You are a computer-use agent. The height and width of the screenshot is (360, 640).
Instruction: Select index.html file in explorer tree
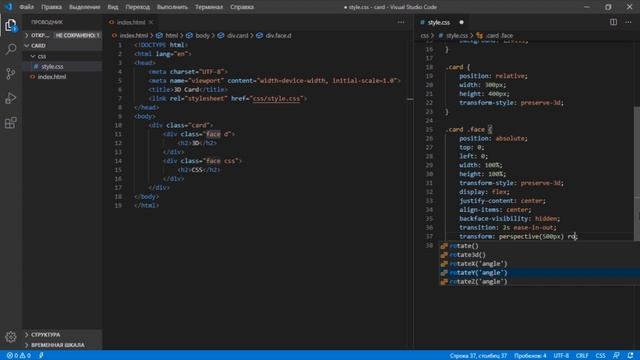coord(62,77)
